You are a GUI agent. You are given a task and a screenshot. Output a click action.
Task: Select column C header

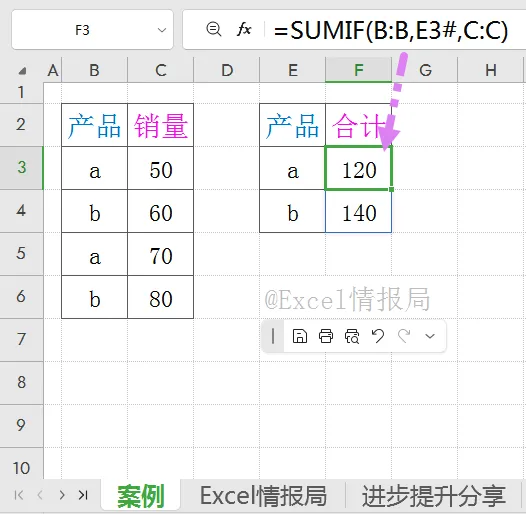(161, 70)
